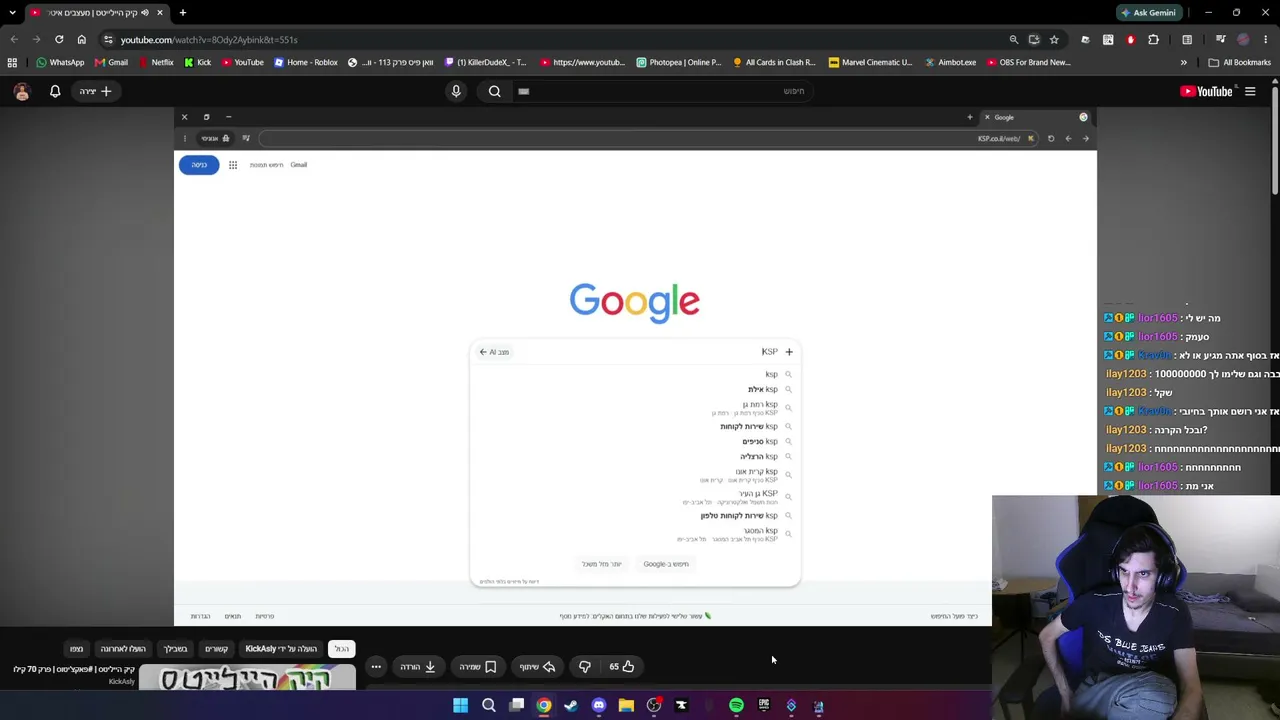Image resolution: width=1280 pixels, height=720 pixels.
Task: Share the video with the share button
Action: (x=537, y=667)
